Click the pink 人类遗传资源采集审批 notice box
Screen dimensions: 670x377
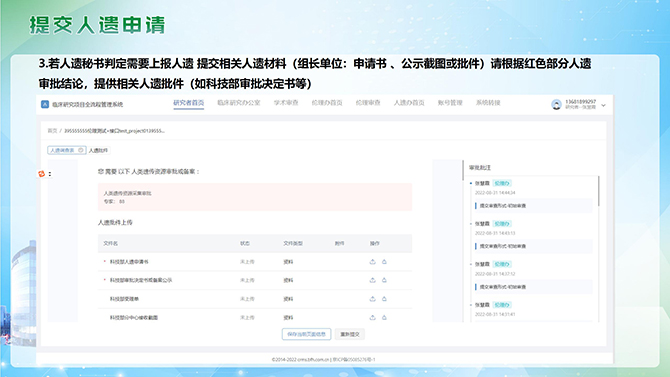(255, 197)
